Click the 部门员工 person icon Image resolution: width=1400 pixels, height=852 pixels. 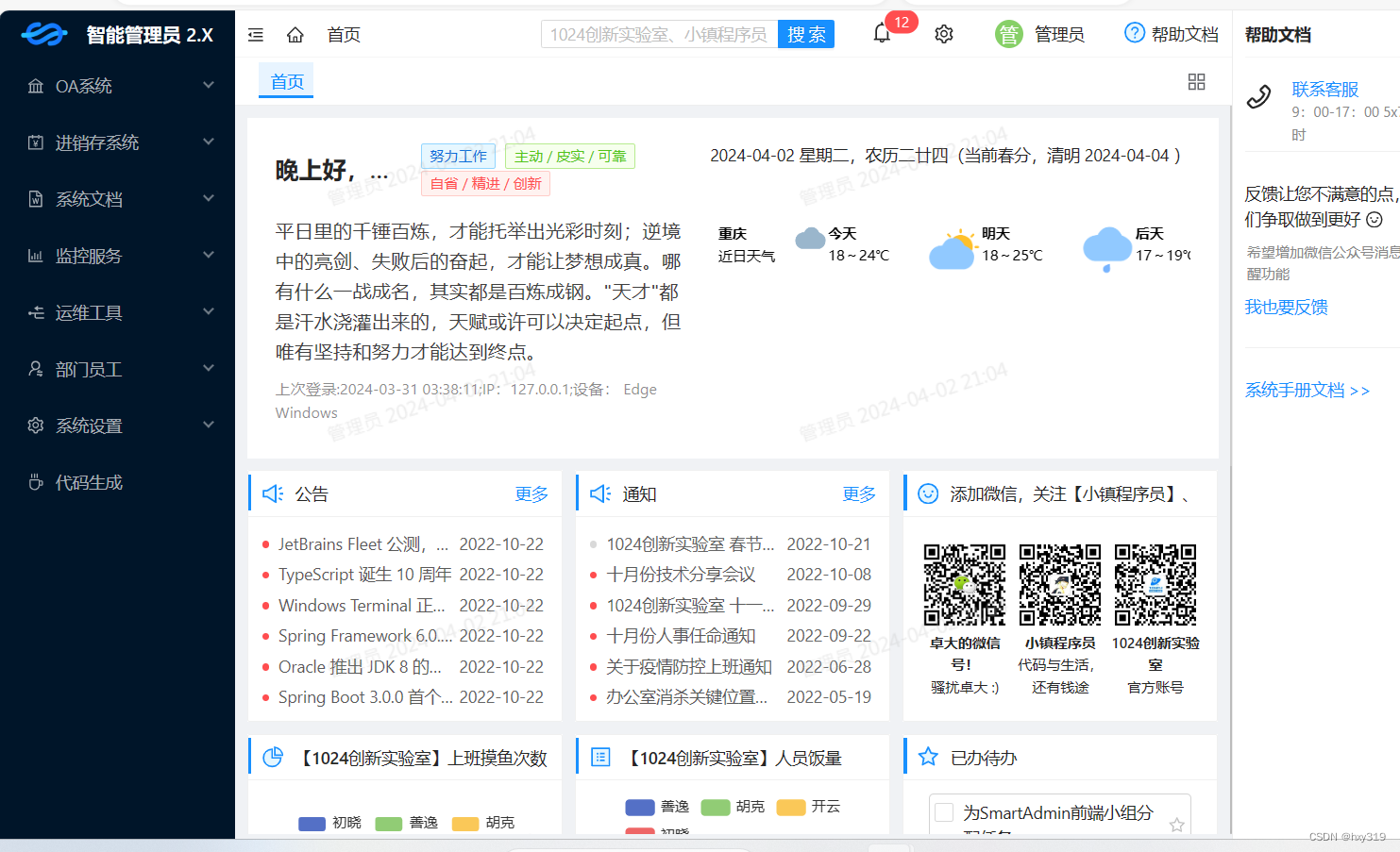36,369
